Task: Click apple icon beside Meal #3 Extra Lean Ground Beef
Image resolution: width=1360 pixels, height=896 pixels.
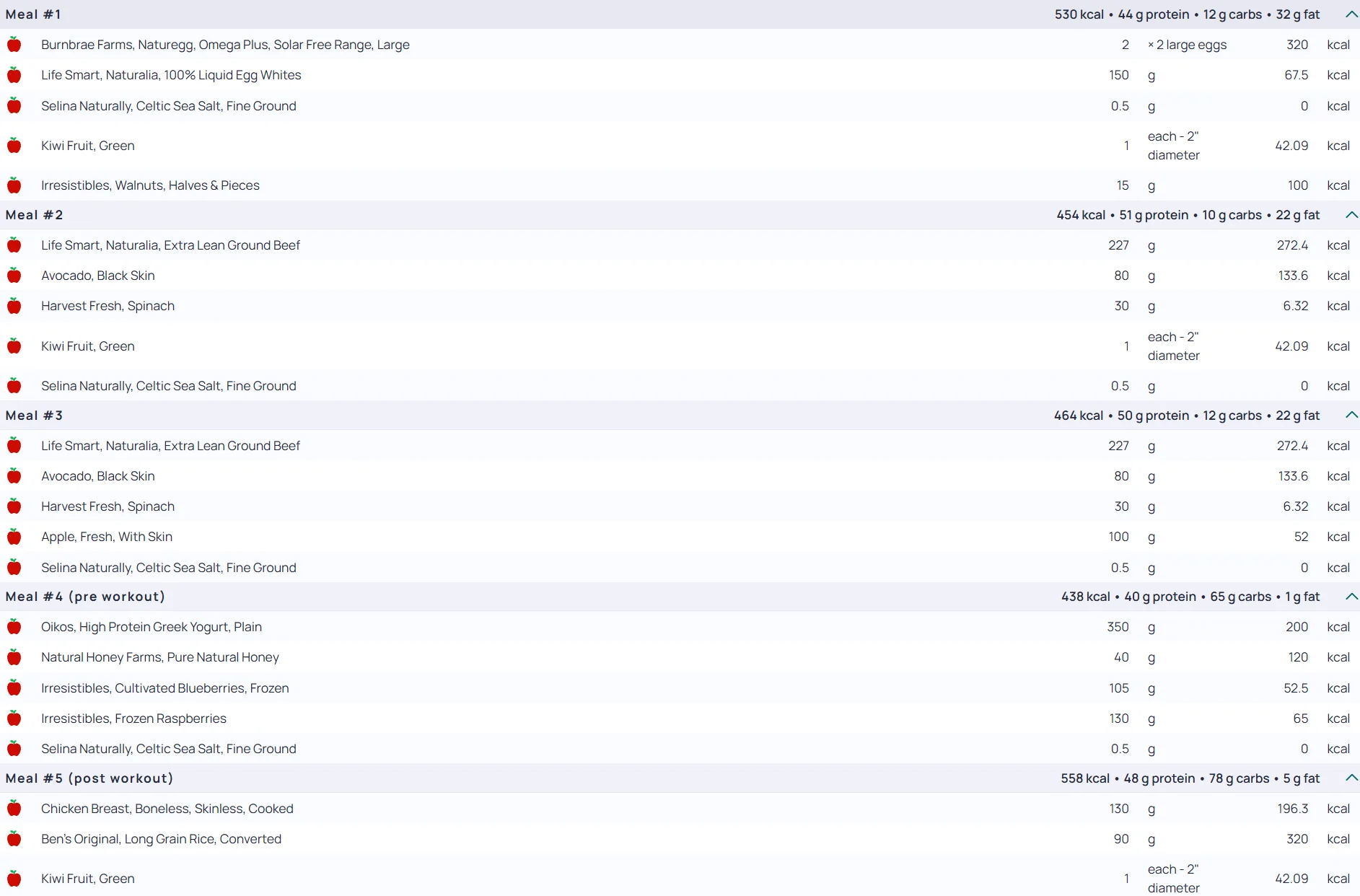Action: click(14, 446)
